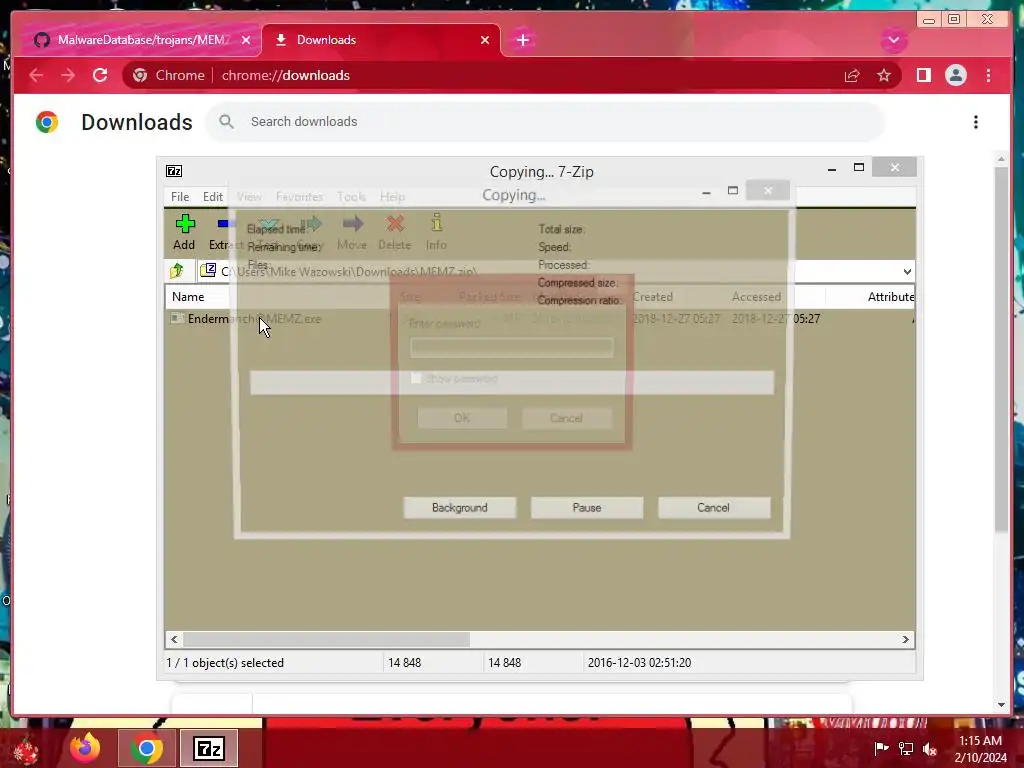Image resolution: width=1024 pixels, height=768 pixels.
Task: Click the Start button ornament in taskbar
Action: click(27, 750)
